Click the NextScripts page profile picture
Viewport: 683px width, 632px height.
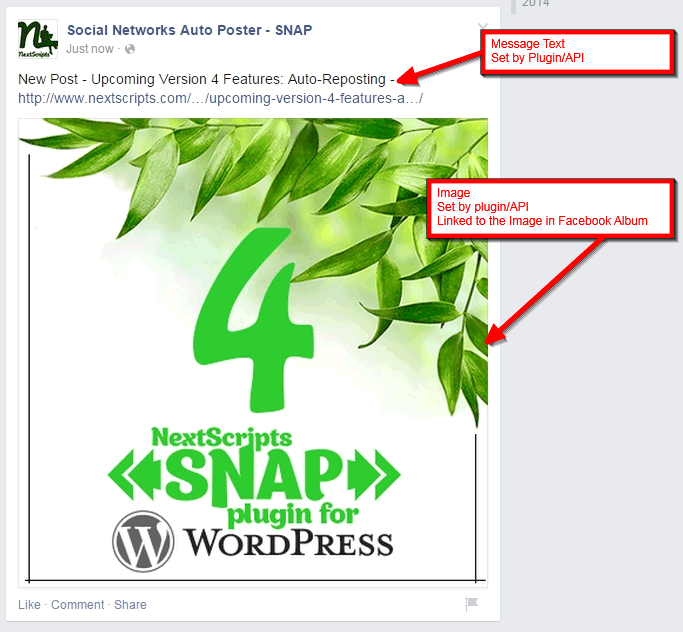tap(37, 39)
